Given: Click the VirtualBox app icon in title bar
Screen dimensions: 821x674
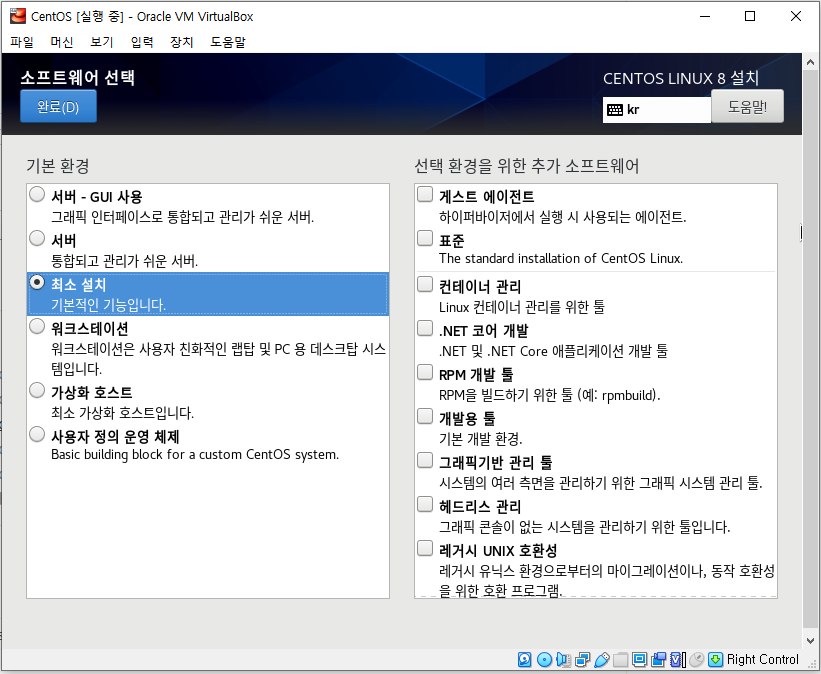Looking at the screenshot, I should (17, 16).
